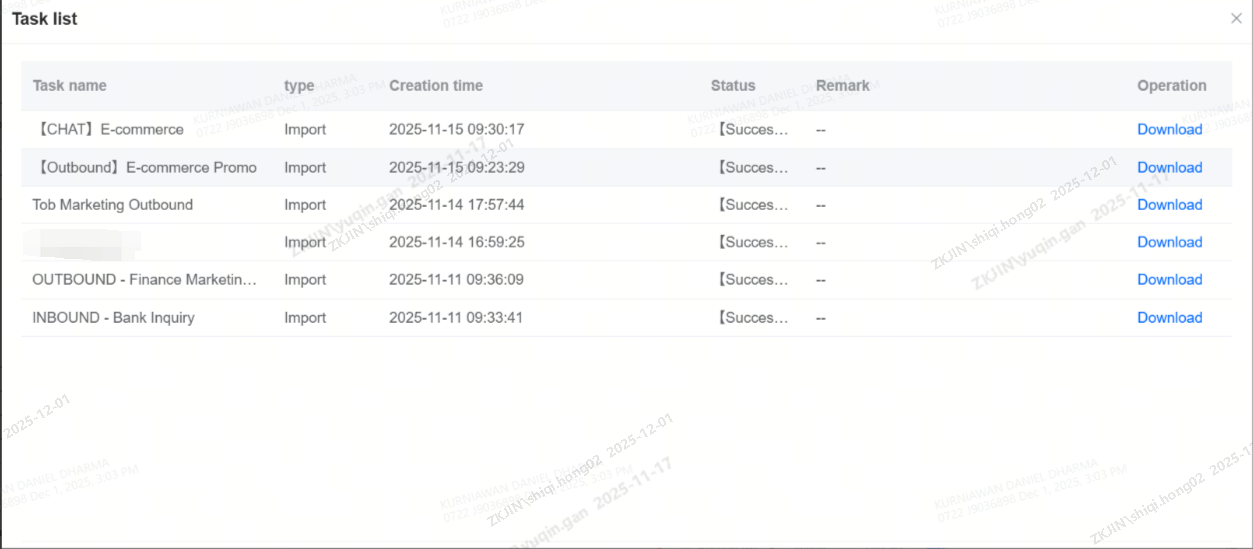Download task created at 2025-11-14 16:59:25
The height and width of the screenshot is (549, 1253).
tap(1169, 242)
